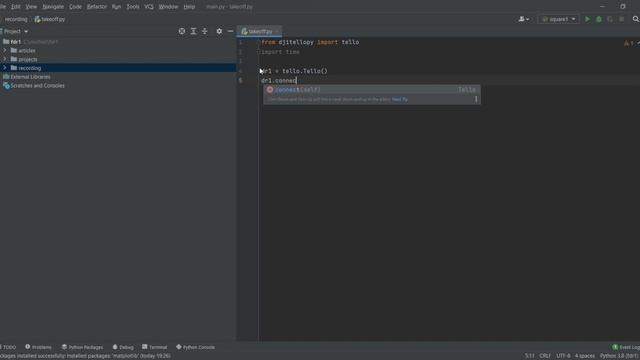The image size is (640, 360).
Task: Select the fdr1 project root
Action: tap(118, 42)
